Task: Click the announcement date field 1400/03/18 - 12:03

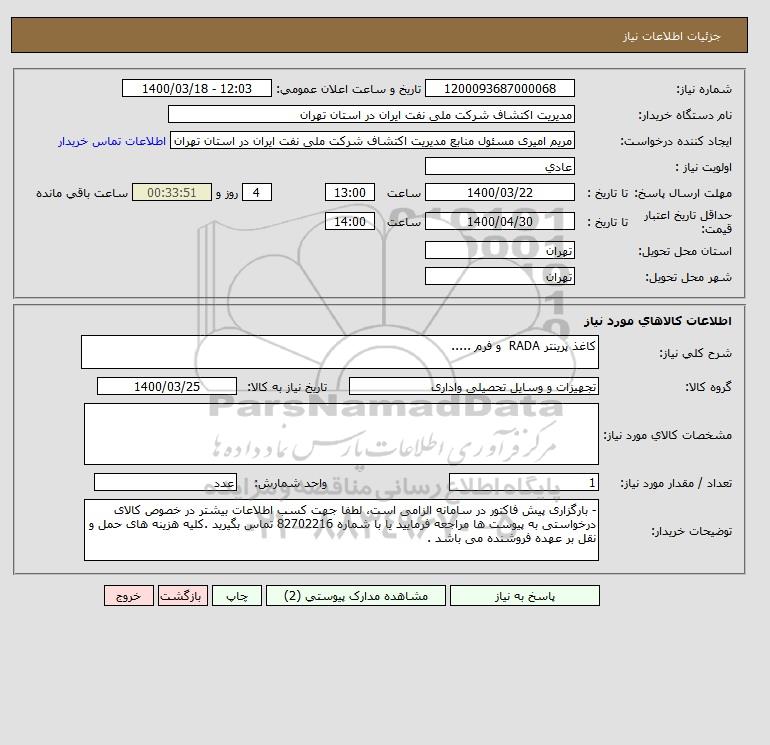Action: [x=196, y=88]
